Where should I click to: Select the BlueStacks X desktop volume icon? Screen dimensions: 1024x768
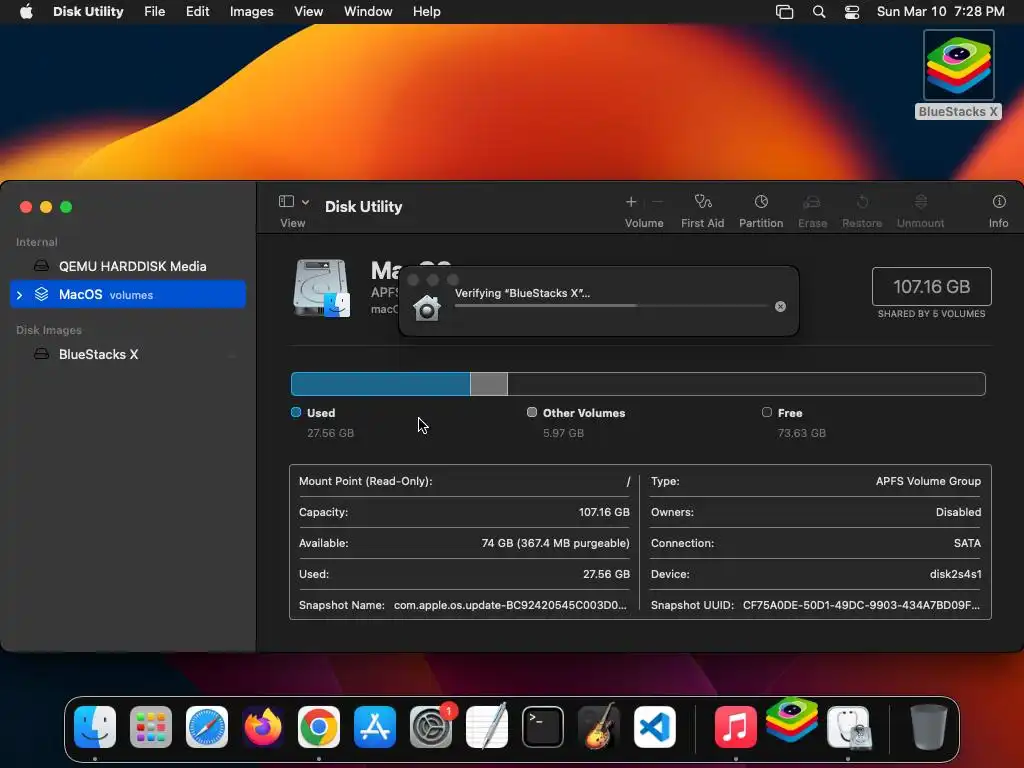pyautogui.click(x=958, y=65)
